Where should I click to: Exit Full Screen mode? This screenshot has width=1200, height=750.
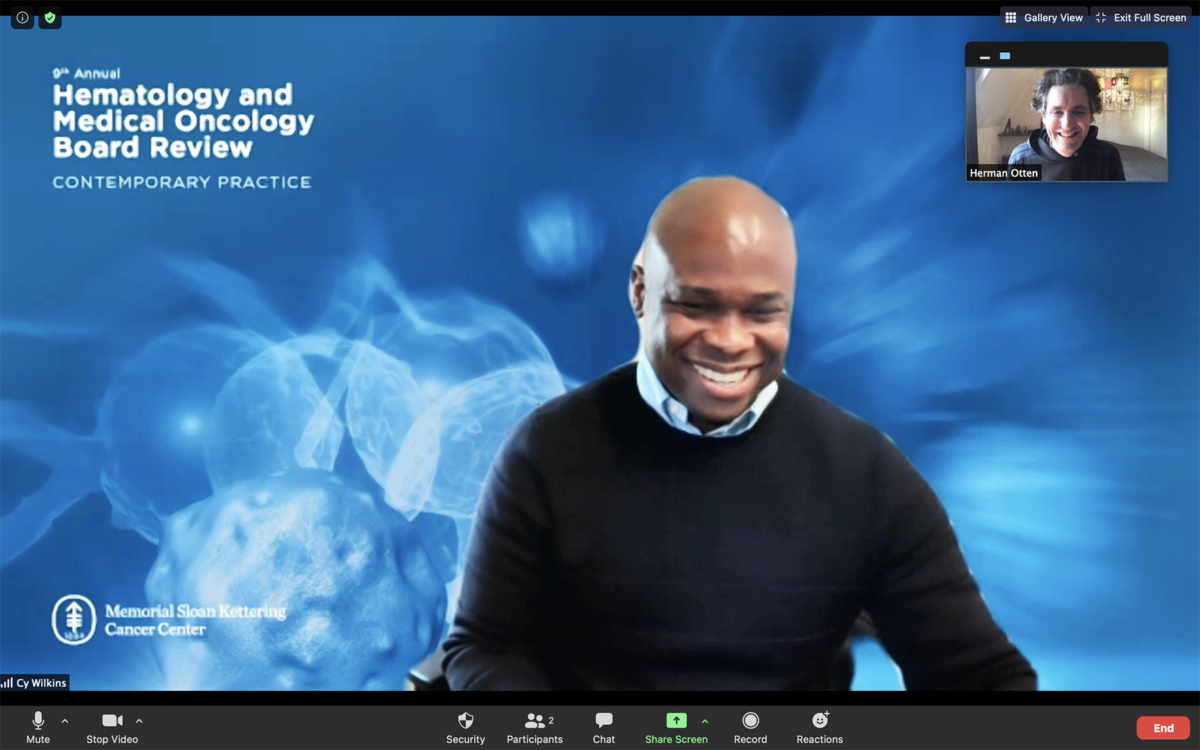(x=1141, y=18)
